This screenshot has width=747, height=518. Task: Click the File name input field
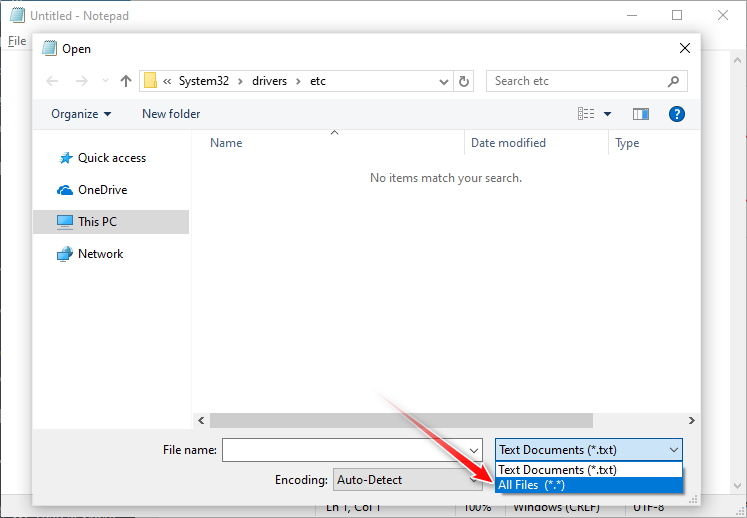point(344,450)
